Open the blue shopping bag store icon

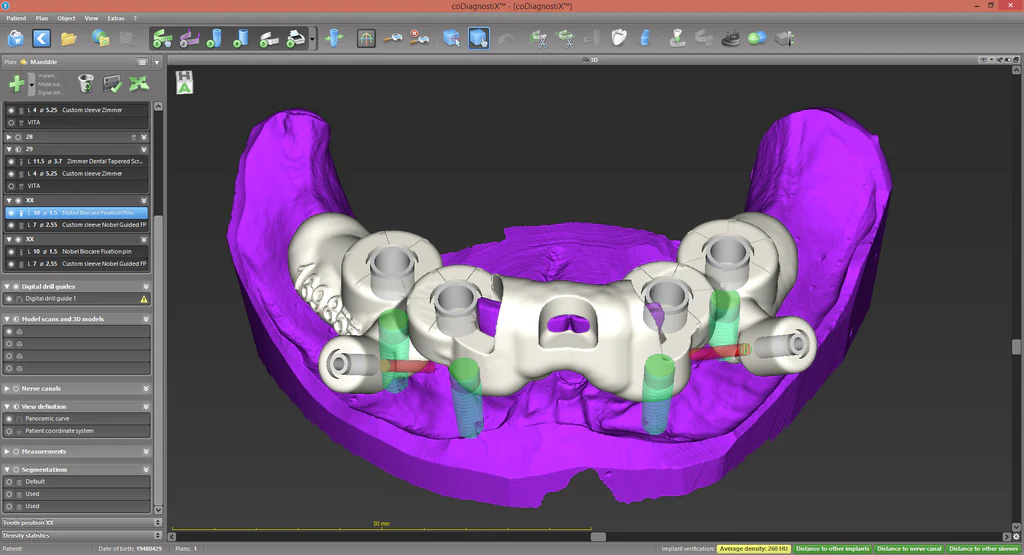click(16, 39)
